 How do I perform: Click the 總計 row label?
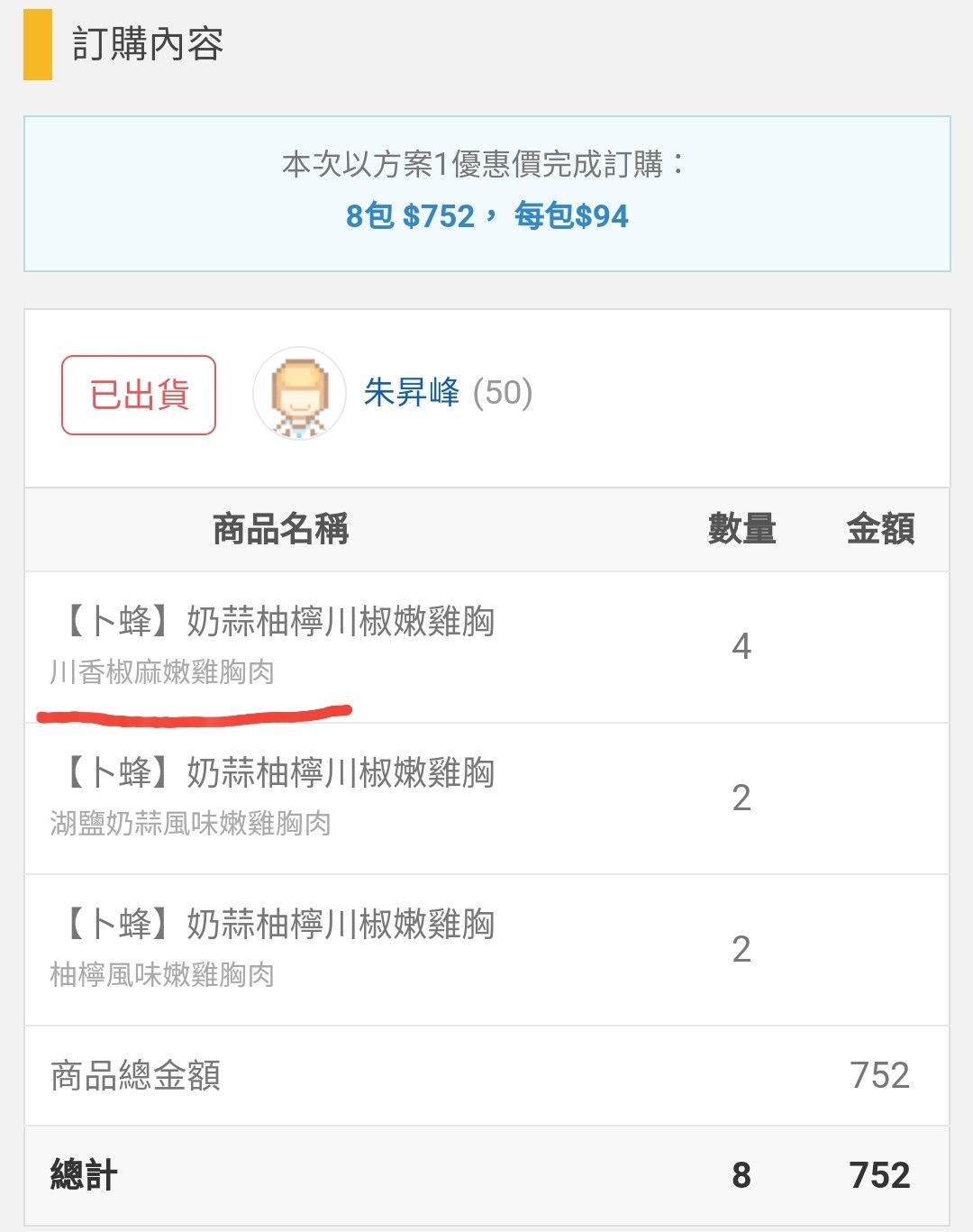pos(84,1175)
